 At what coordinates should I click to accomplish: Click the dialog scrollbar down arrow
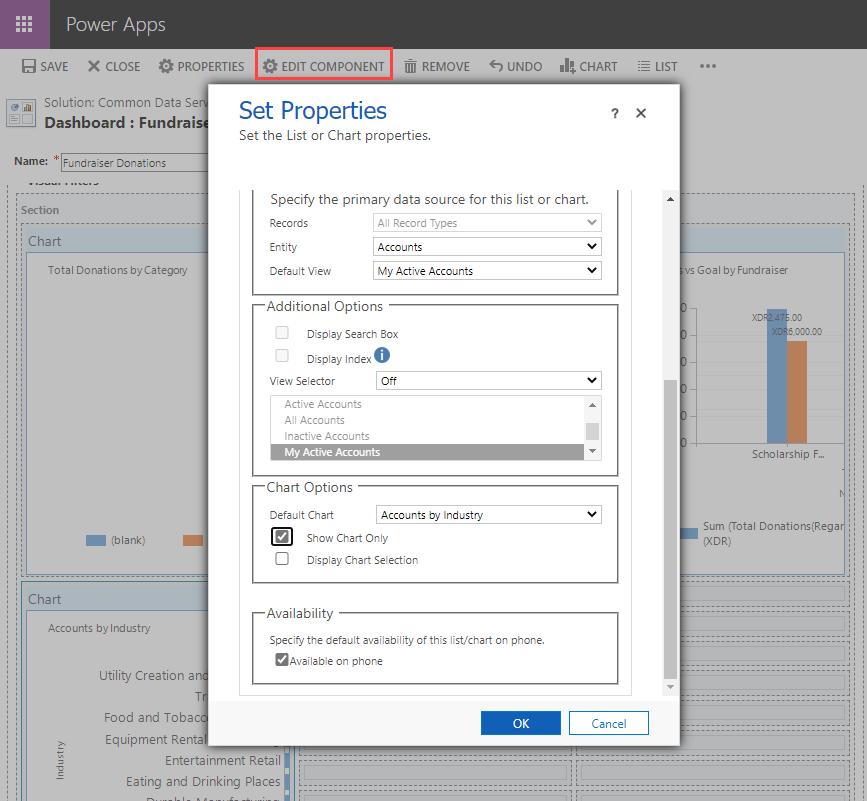coord(670,687)
